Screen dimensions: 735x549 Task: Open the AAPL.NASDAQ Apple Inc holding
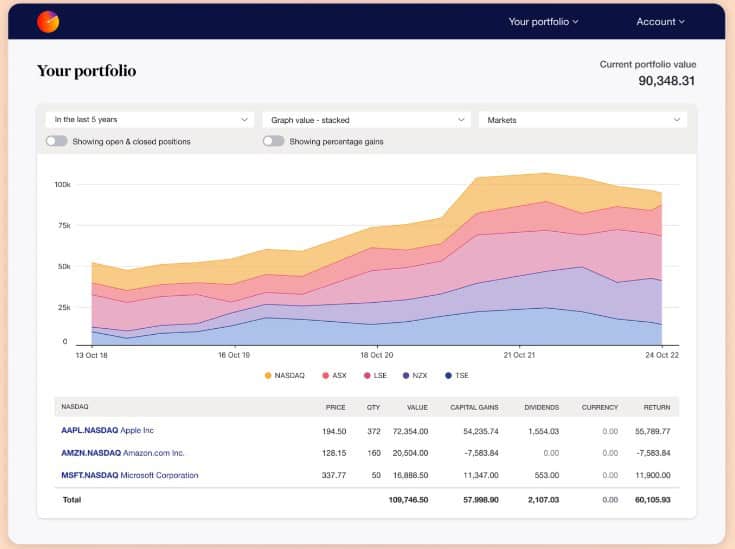click(107, 430)
